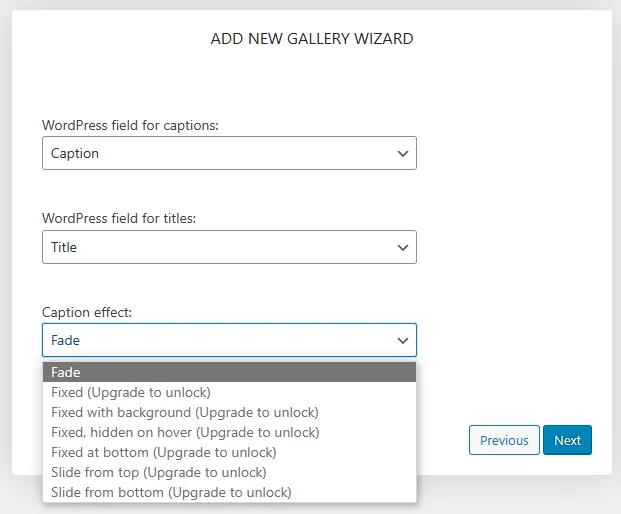Choose Fixed (Upgrade to unlock) option
This screenshot has width=621, height=514.
pyautogui.click(x=131, y=392)
